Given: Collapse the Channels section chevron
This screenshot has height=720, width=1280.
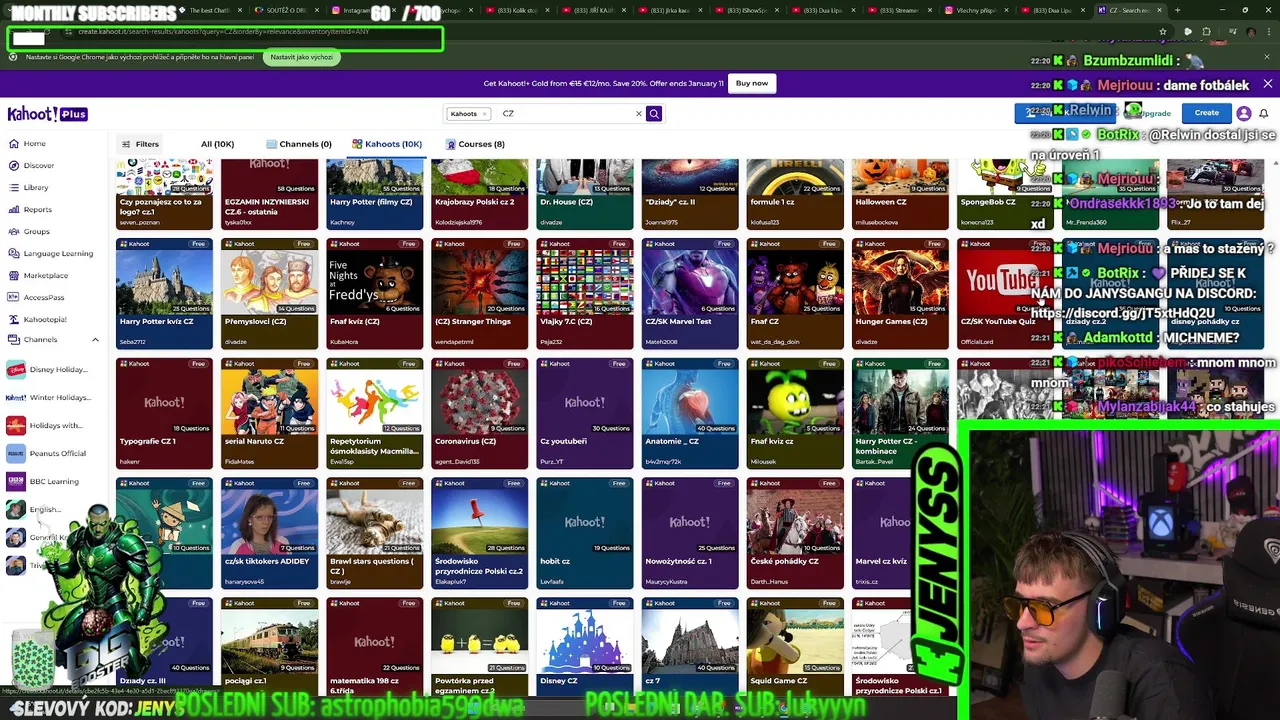Looking at the screenshot, I should (95, 340).
